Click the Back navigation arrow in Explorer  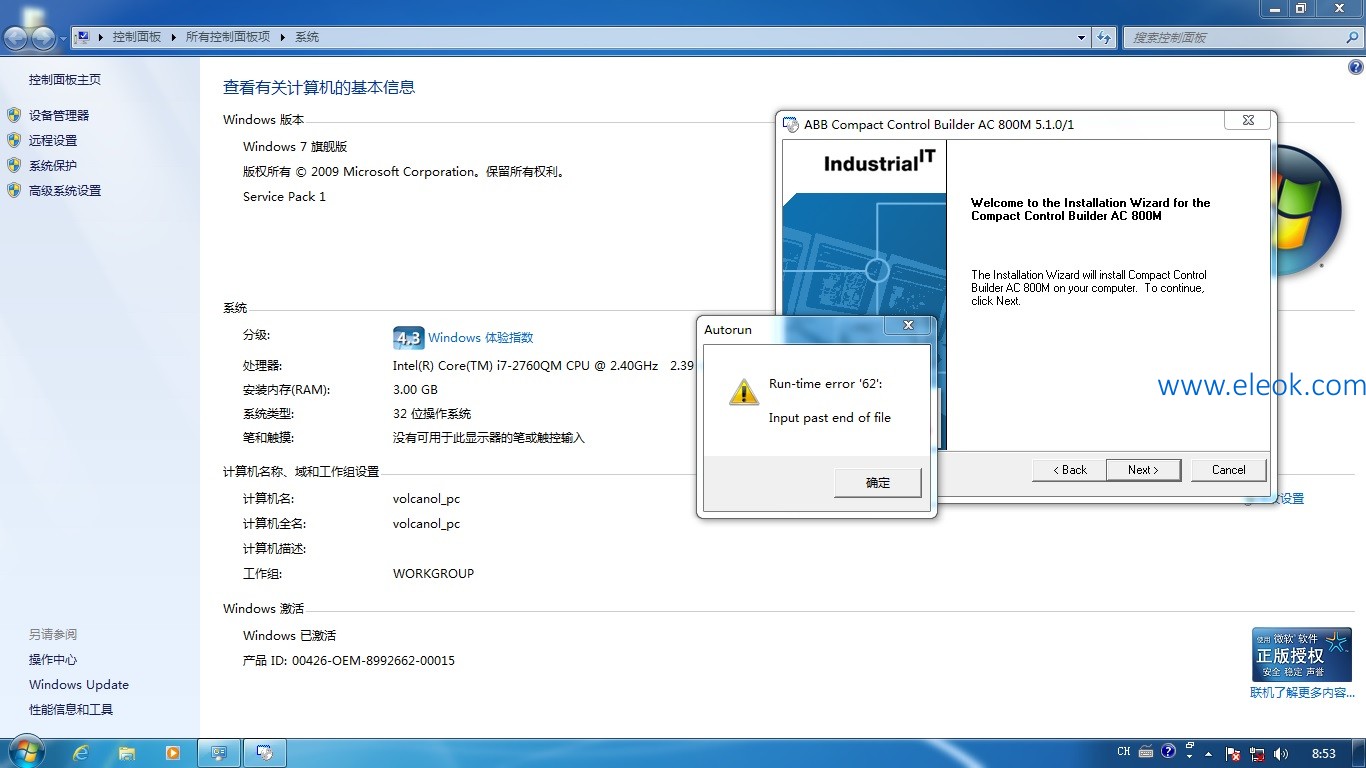tap(16, 38)
